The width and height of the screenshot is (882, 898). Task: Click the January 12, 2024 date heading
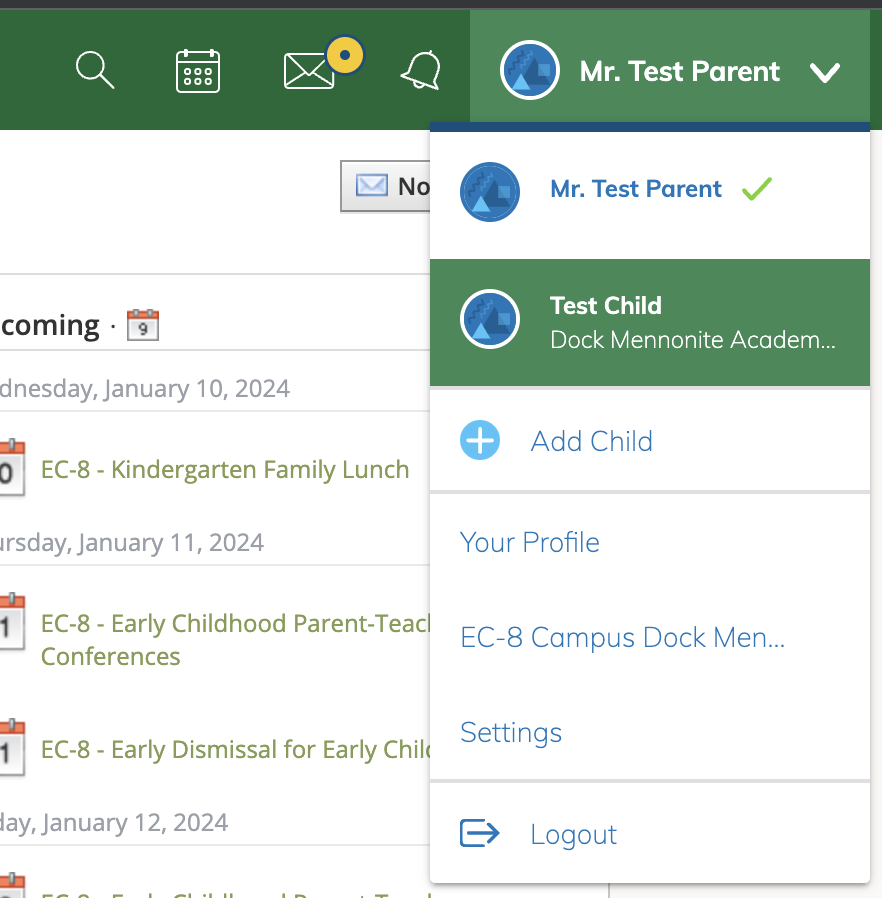(114, 823)
